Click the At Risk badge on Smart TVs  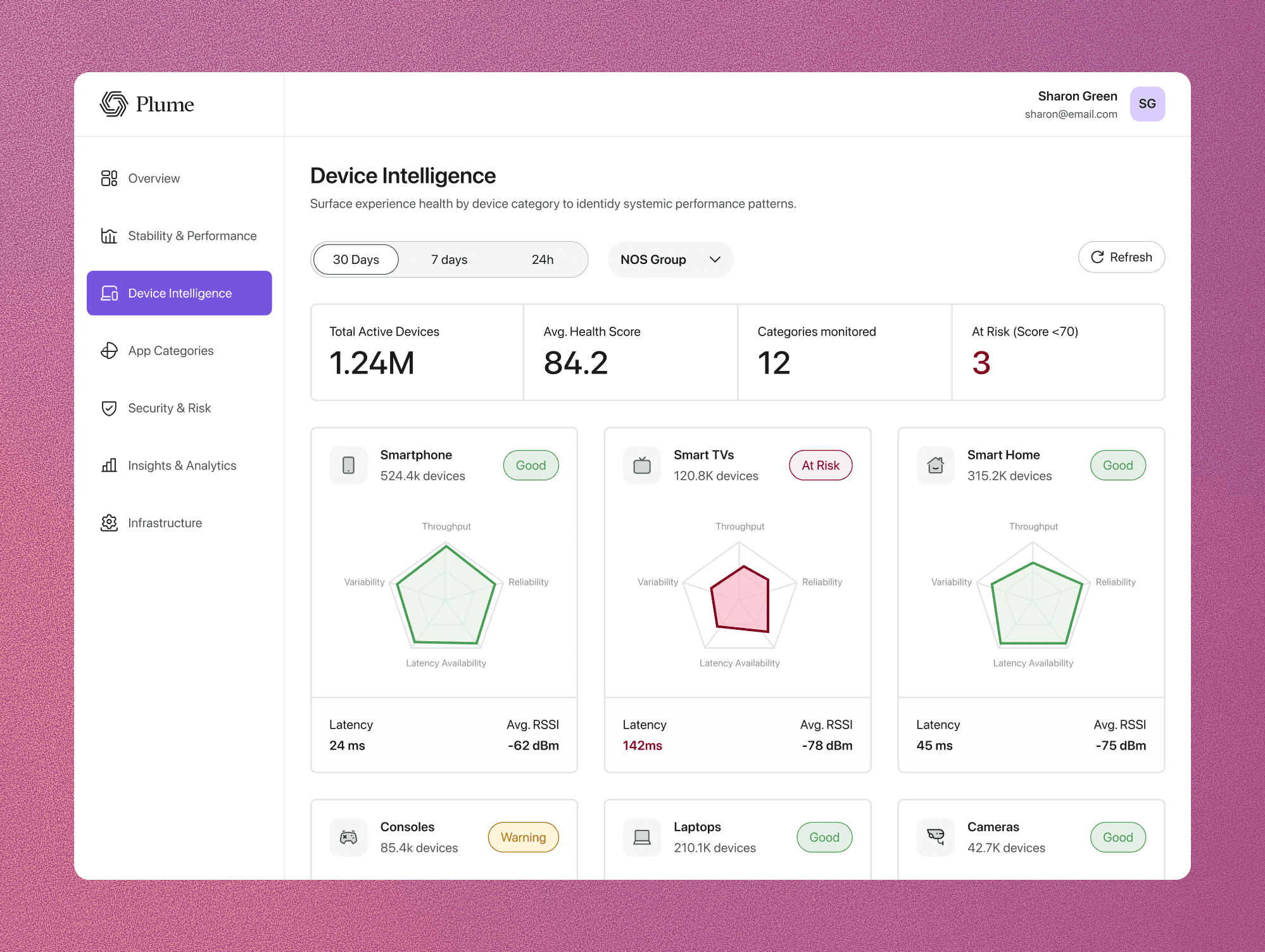(x=820, y=465)
